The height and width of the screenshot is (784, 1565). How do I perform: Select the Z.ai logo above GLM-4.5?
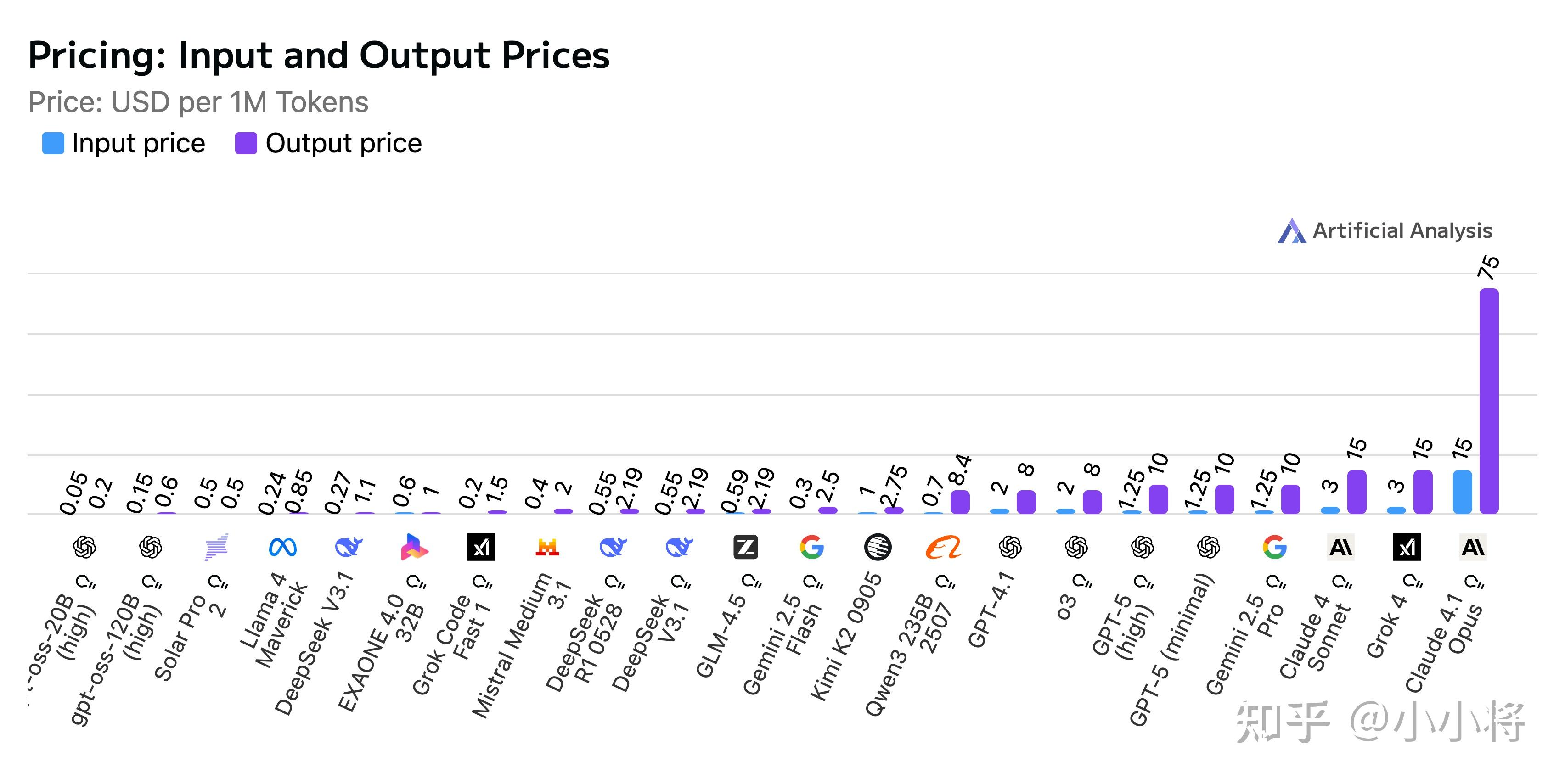tap(745, 547)
